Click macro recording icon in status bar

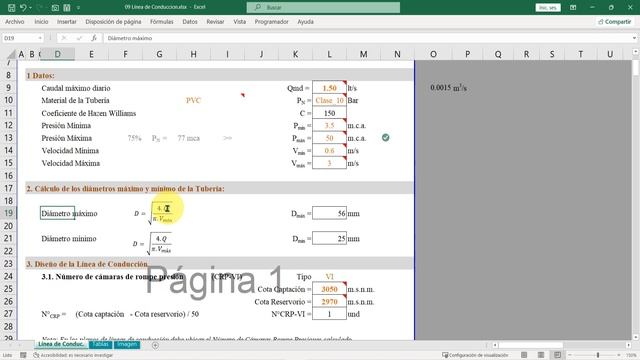pyautogui.click(x=23, y=355)
